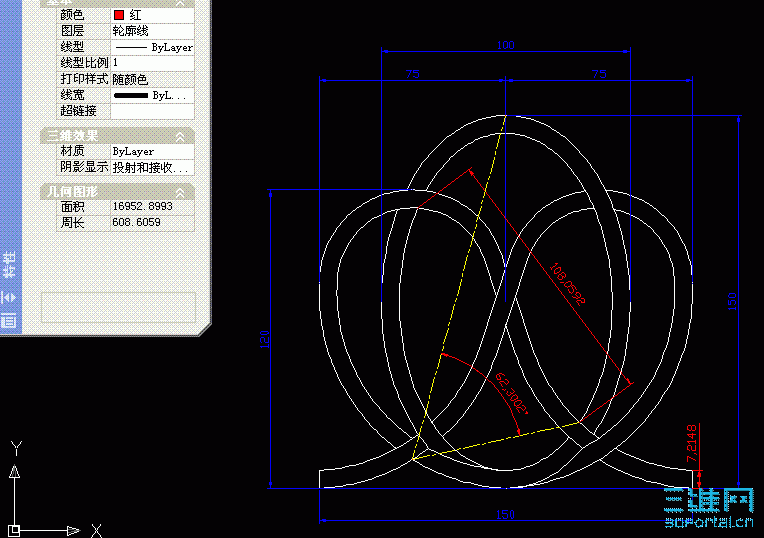Click the empty 超链接 value field
Image resolution: width=764 pixels, height=538 pixels.
(x=153, y=112)
